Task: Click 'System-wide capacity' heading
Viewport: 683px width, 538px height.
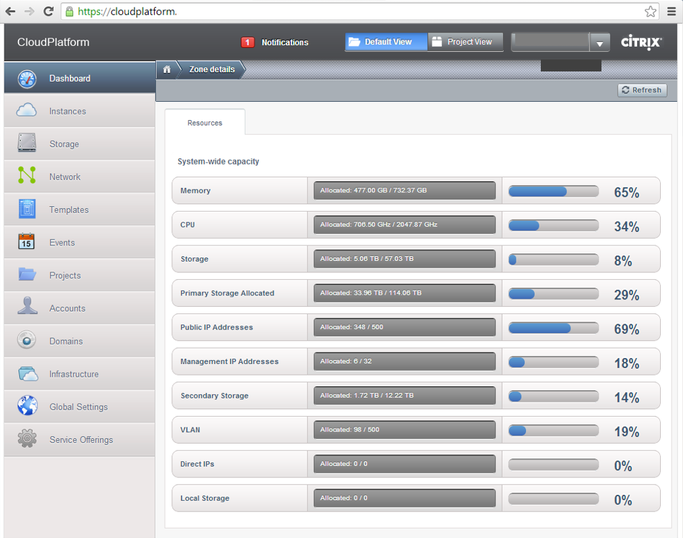Action: 218,162
